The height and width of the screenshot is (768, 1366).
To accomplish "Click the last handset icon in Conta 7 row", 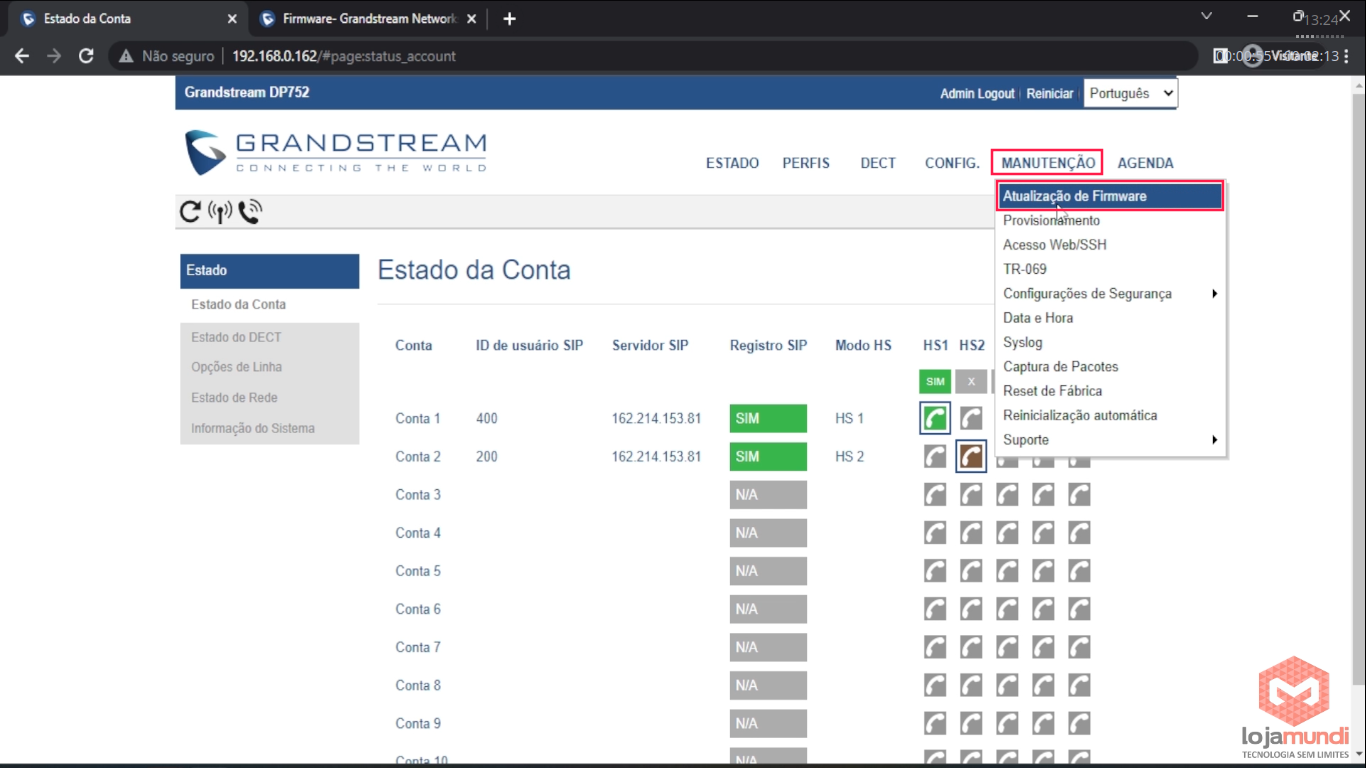I will [1079, 646].
